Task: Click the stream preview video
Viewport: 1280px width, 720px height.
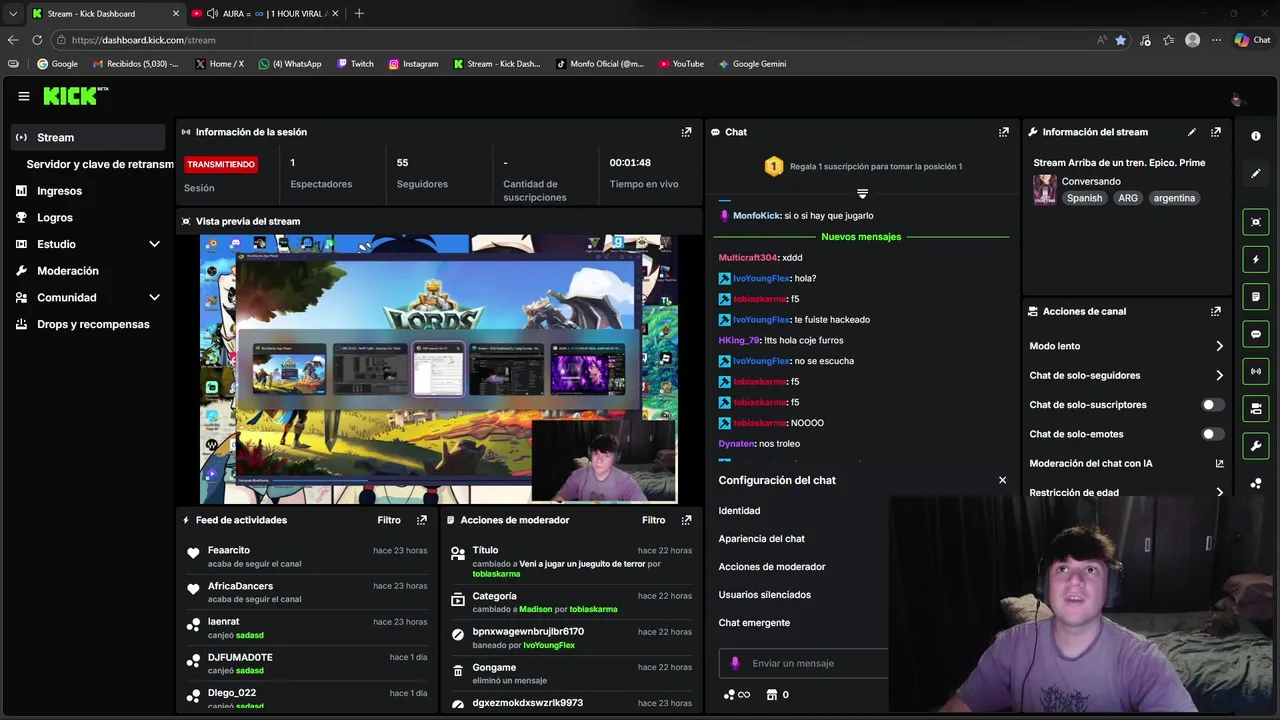Action: point(438,369)
